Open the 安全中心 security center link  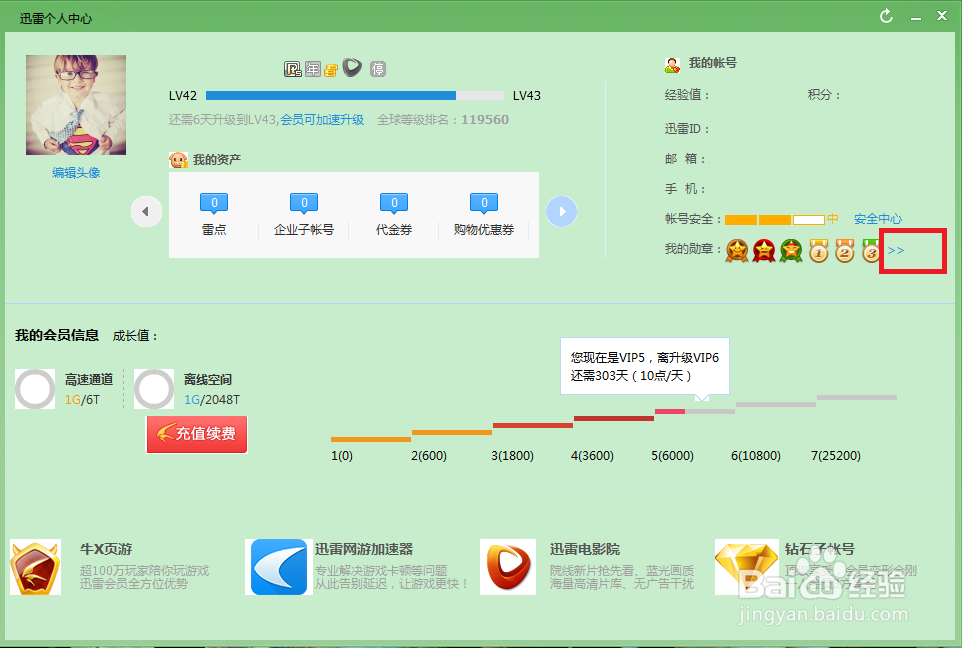(x=877, y=218)
